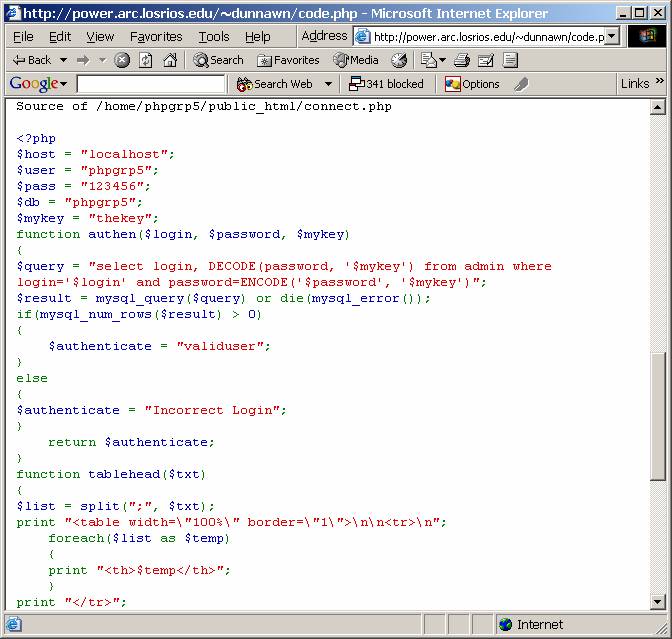Click the 341 blocked popup blocker button
This screenshot has width=672, height=639.
(x=386, y=84)
